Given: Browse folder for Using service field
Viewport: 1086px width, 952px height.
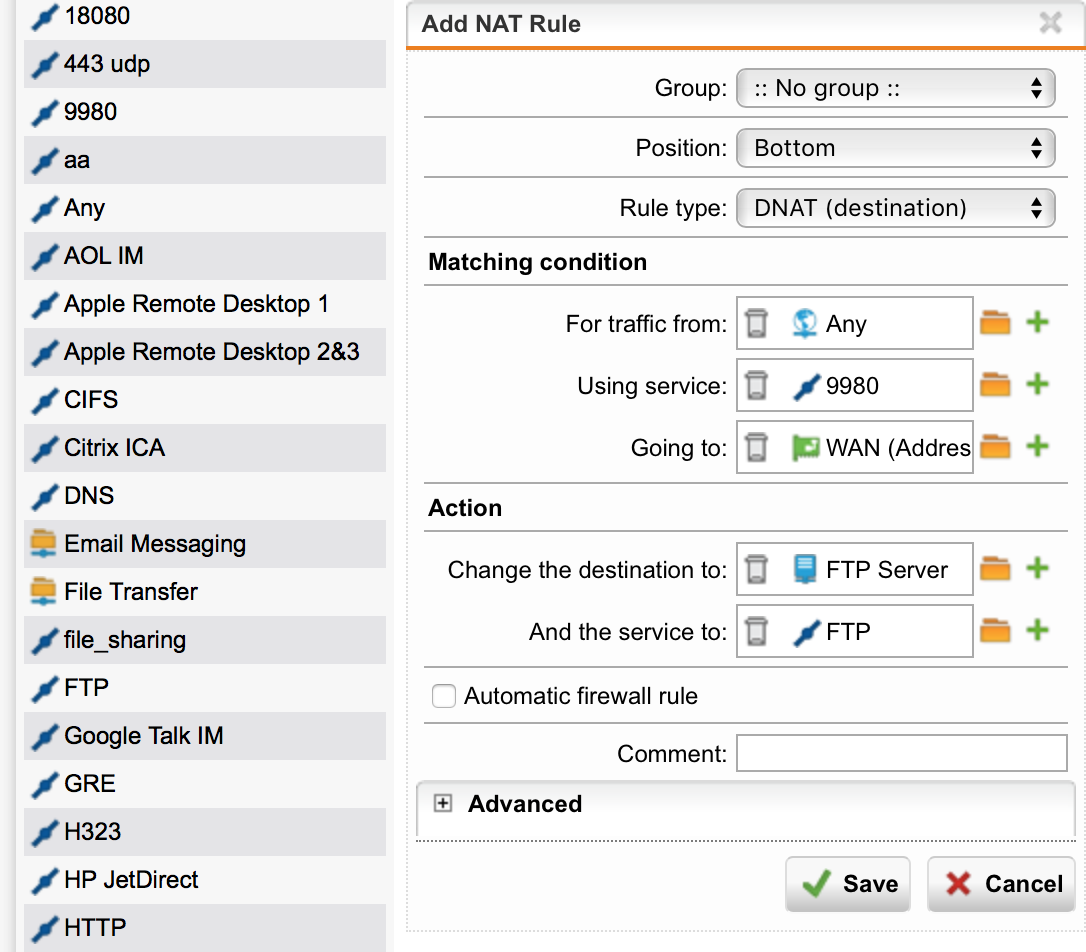Looking at the screenshot, I should tap(995, 384).
